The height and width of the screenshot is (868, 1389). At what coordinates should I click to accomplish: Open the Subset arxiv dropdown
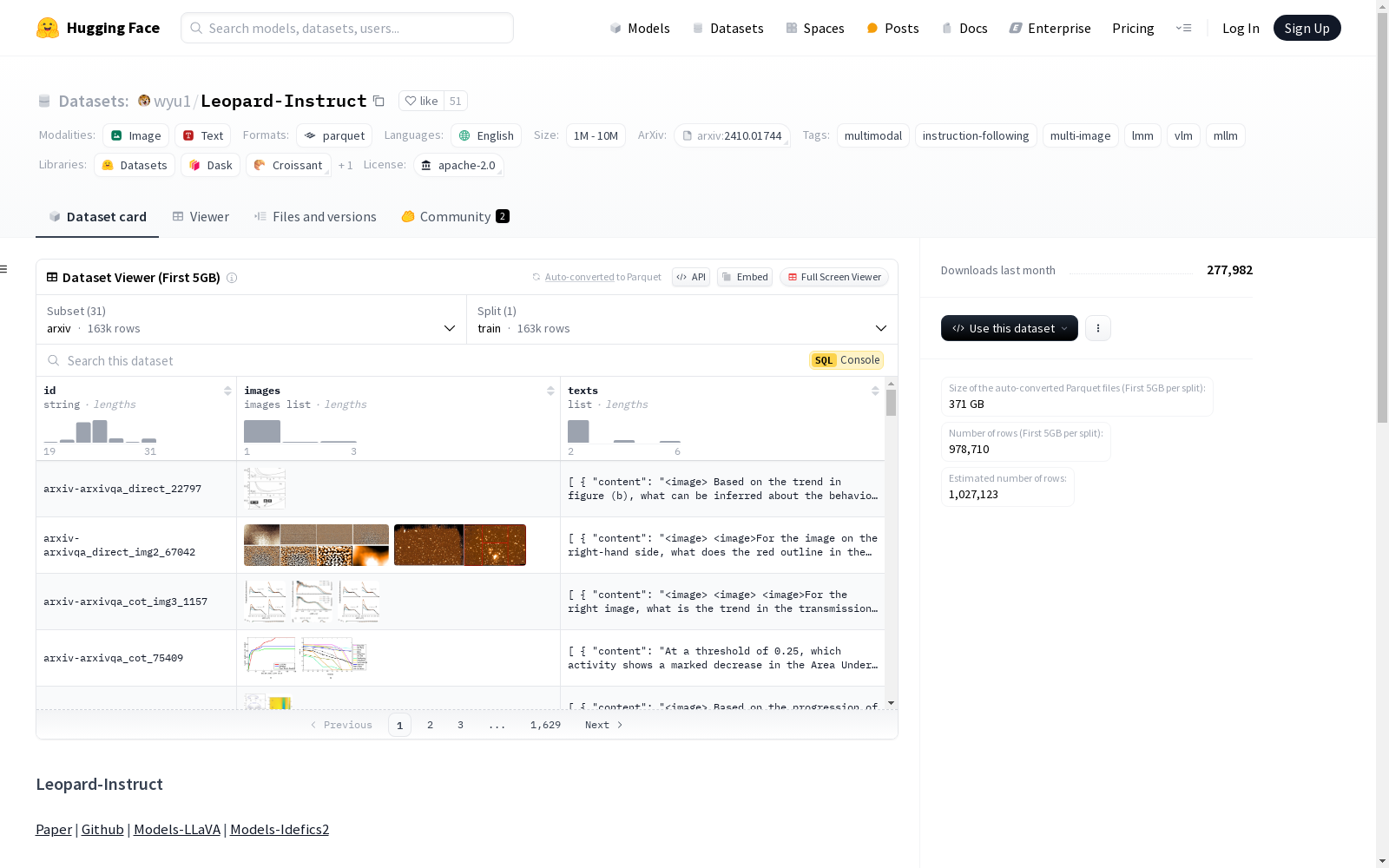point(251,319)
